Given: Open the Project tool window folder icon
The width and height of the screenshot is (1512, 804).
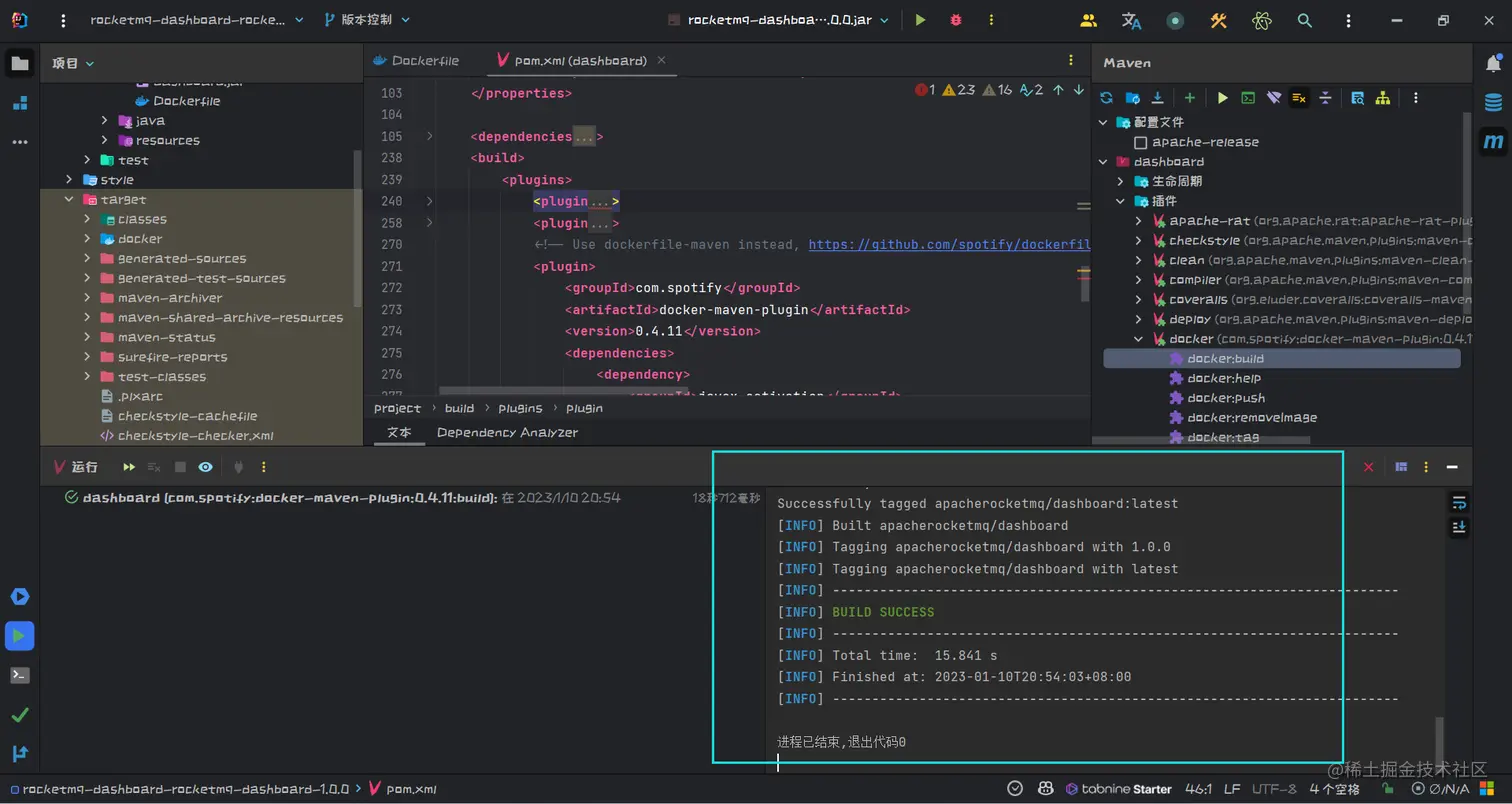Looking at the screenshot, I should click(x=20, y=64).
